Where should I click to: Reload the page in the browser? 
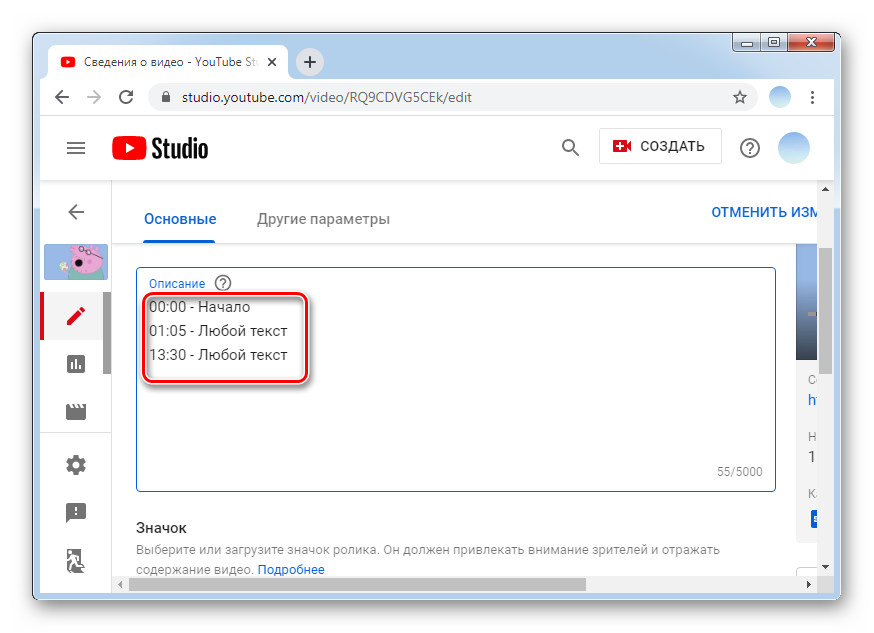[x=126, y=97]
